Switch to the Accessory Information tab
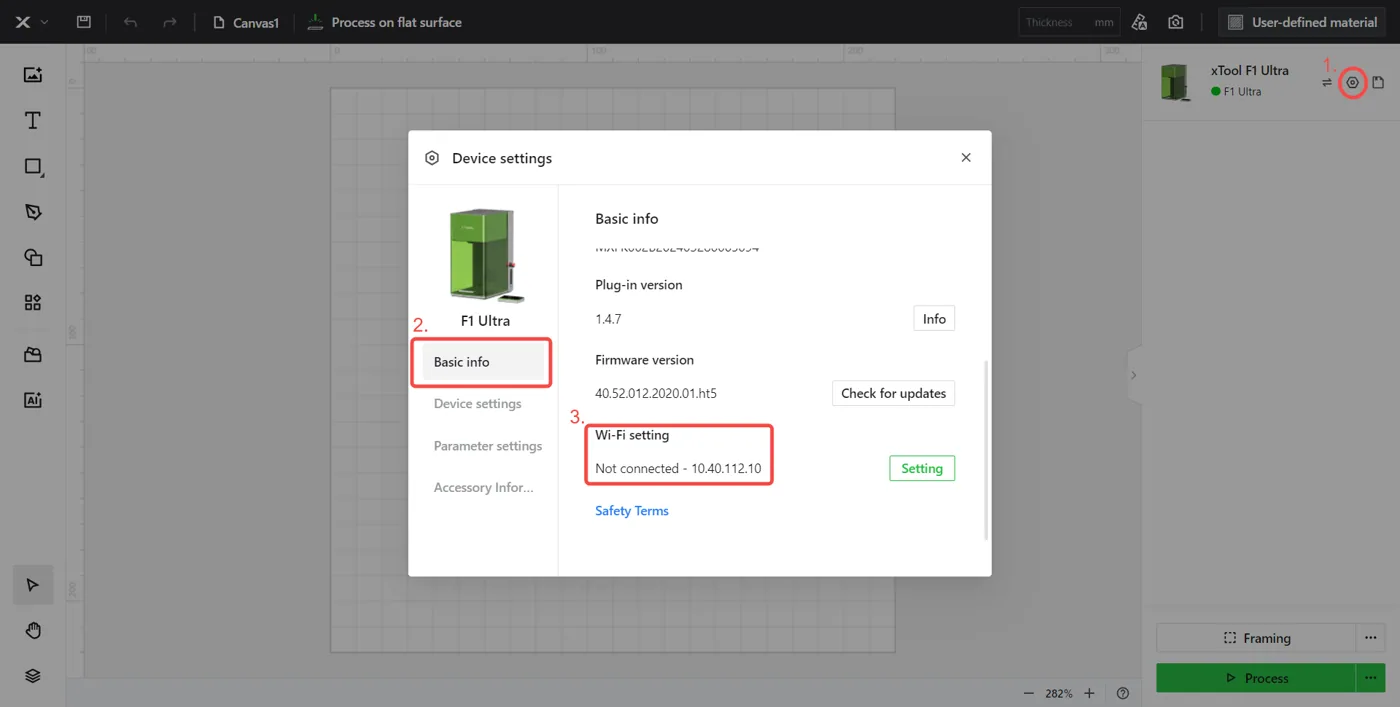Viewport: 1400px width, 707px height. pos(483,488)
